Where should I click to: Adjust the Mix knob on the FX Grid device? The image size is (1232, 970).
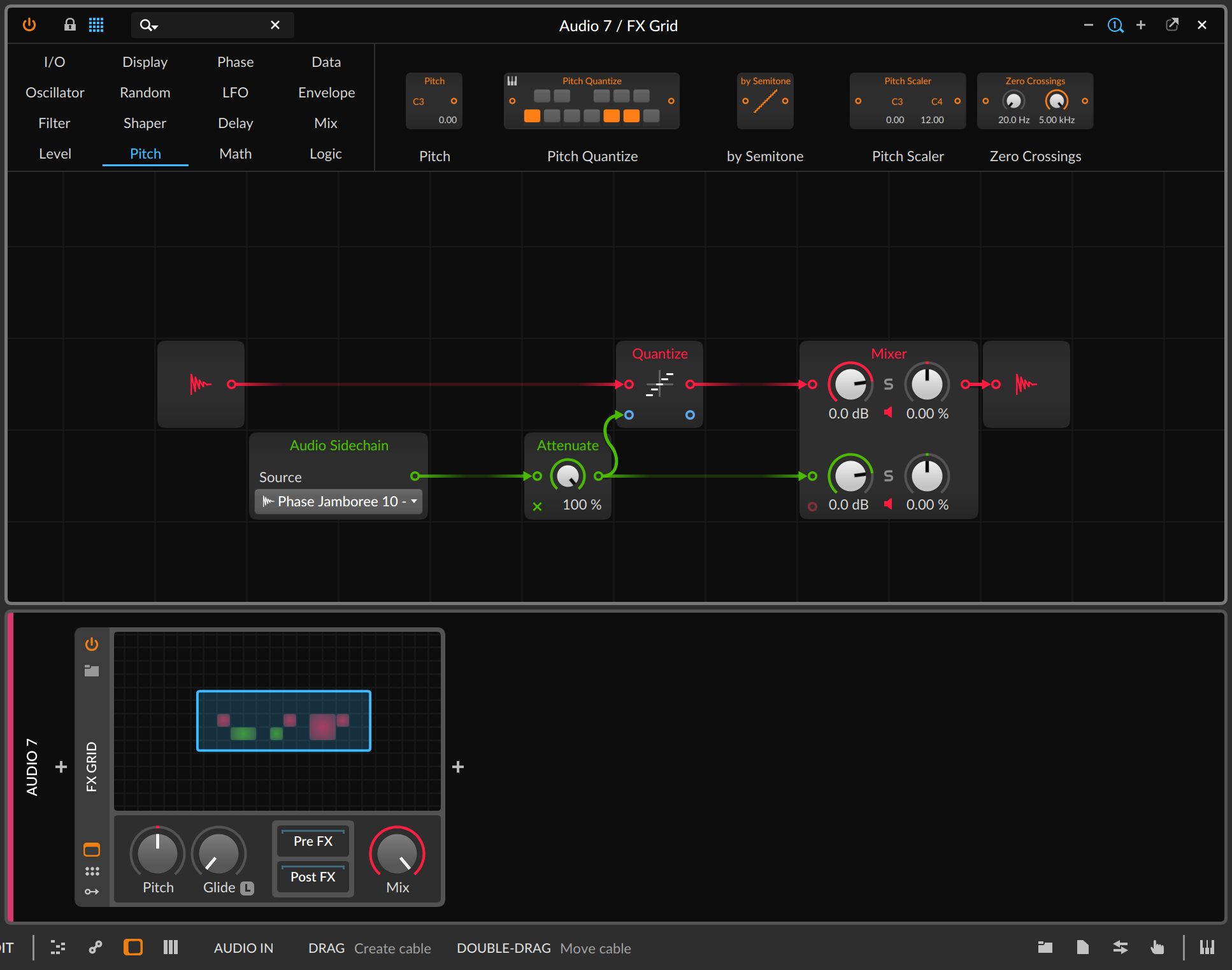pos(397,855)
